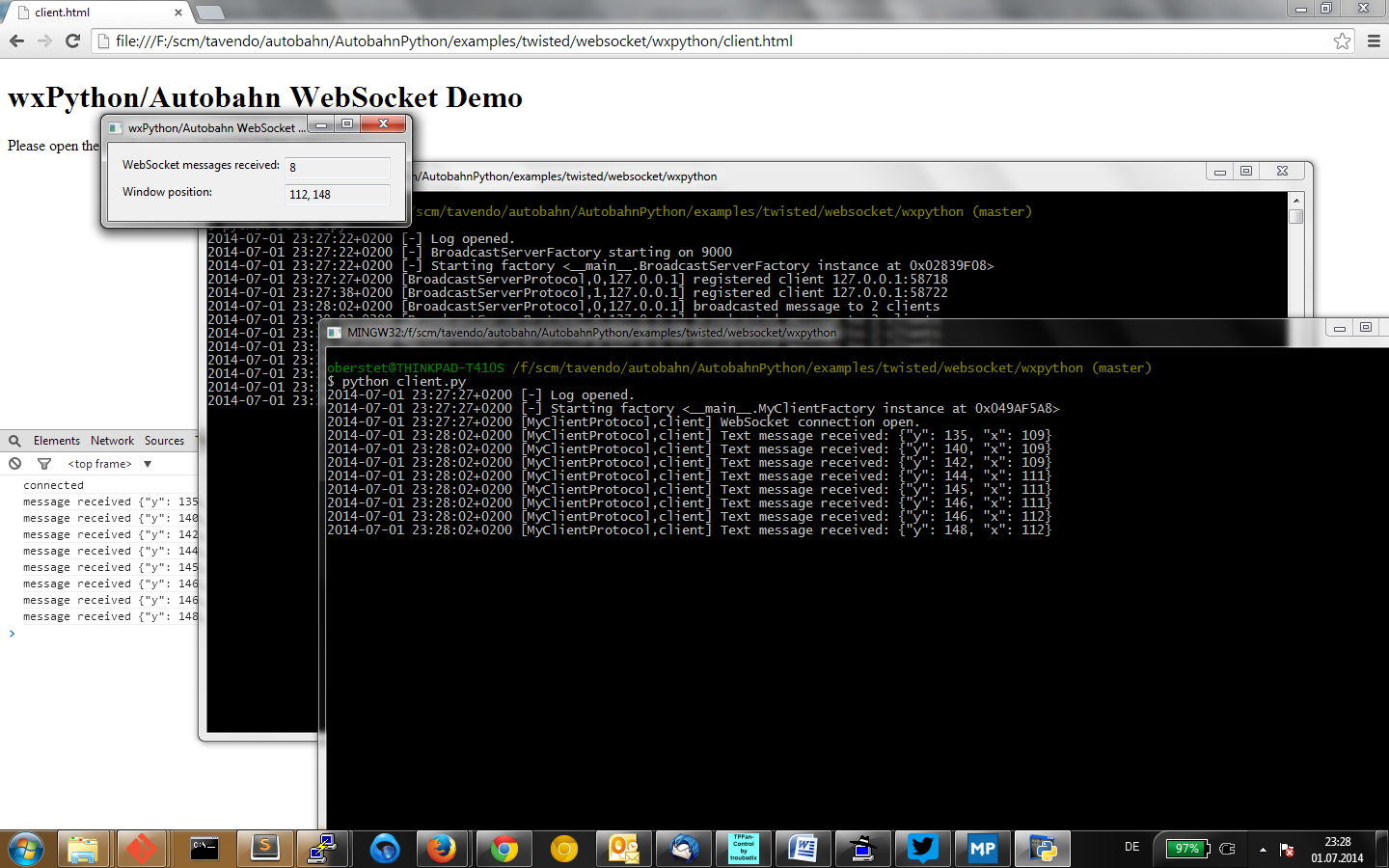Launch Sublime Text from the taskbar

tap(263, 849)
